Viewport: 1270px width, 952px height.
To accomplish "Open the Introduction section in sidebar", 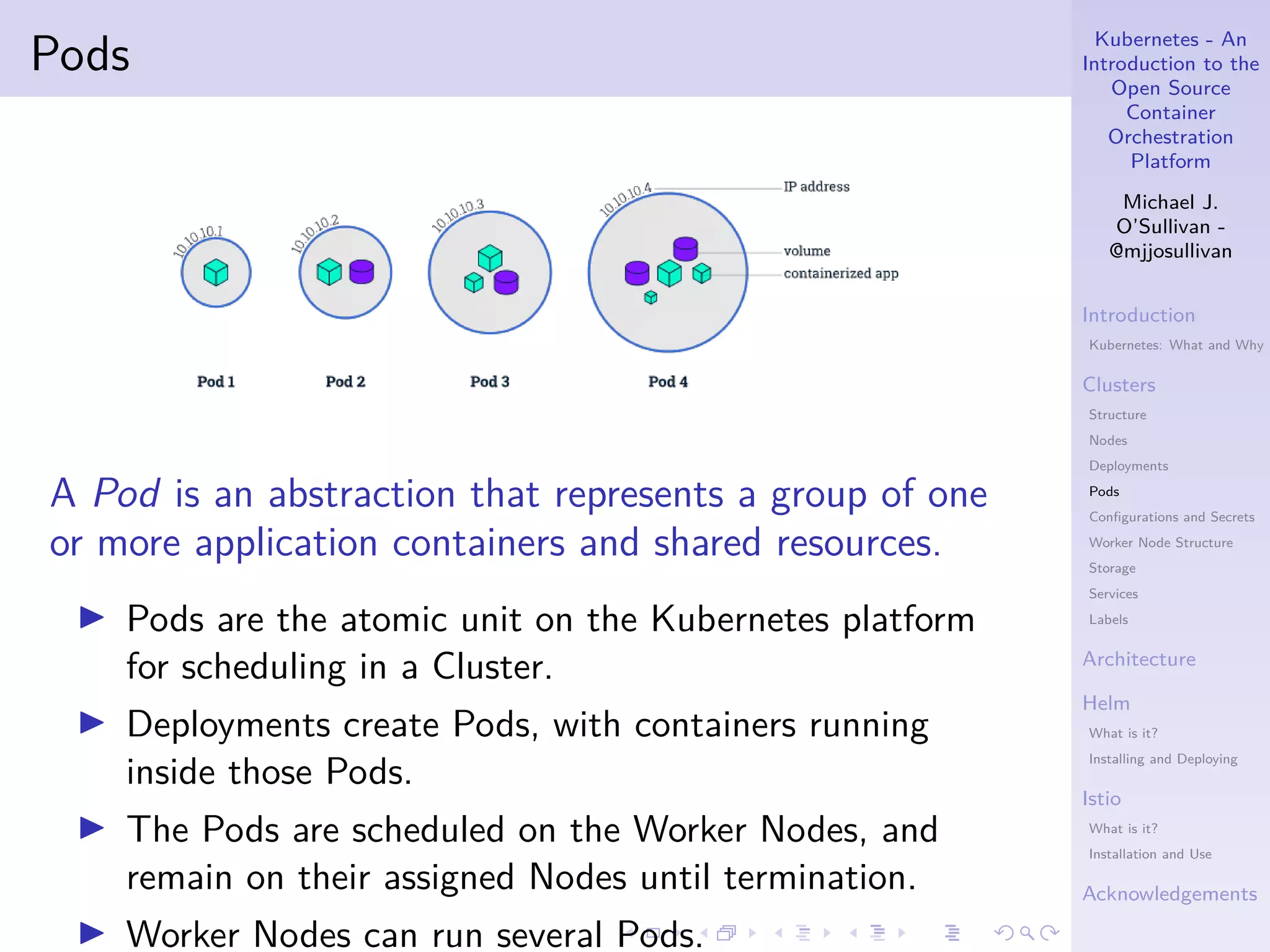I will pyautogui.click(x=1139, y=315).
